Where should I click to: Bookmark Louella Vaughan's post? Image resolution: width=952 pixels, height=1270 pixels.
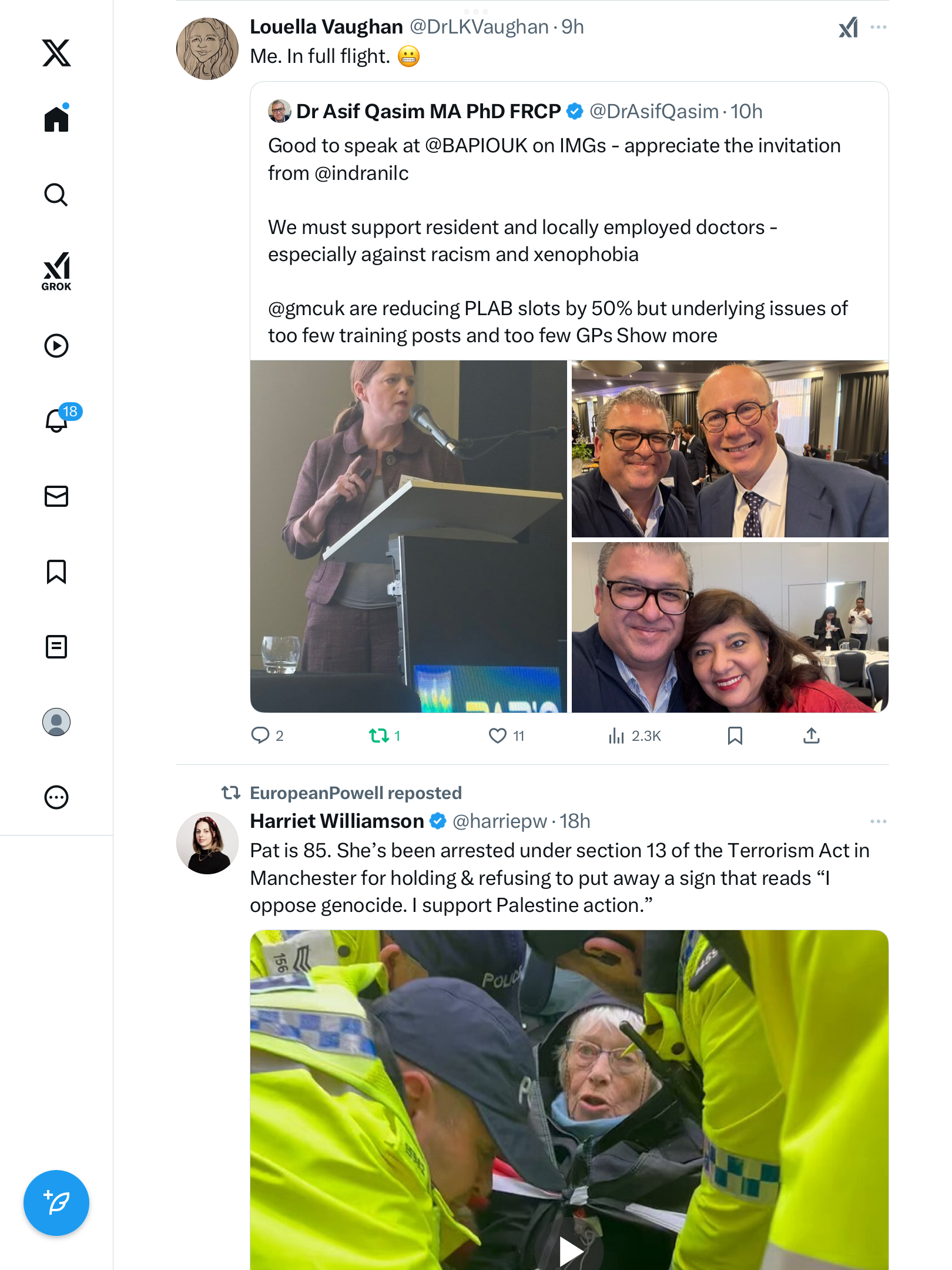tap(735, 736)
